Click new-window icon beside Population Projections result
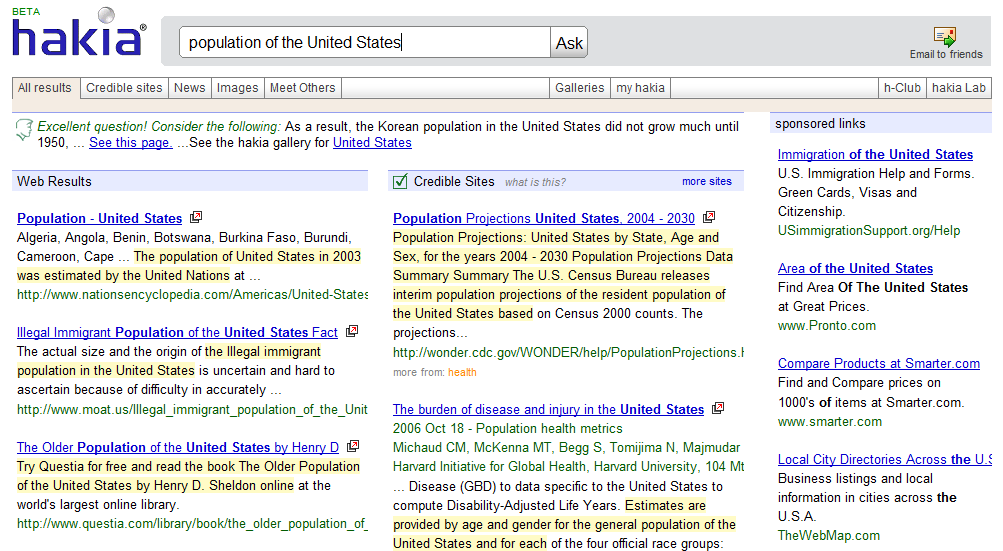Image resolution: width=1003 pixels, height=551 pixels. (x=709, y=217)
